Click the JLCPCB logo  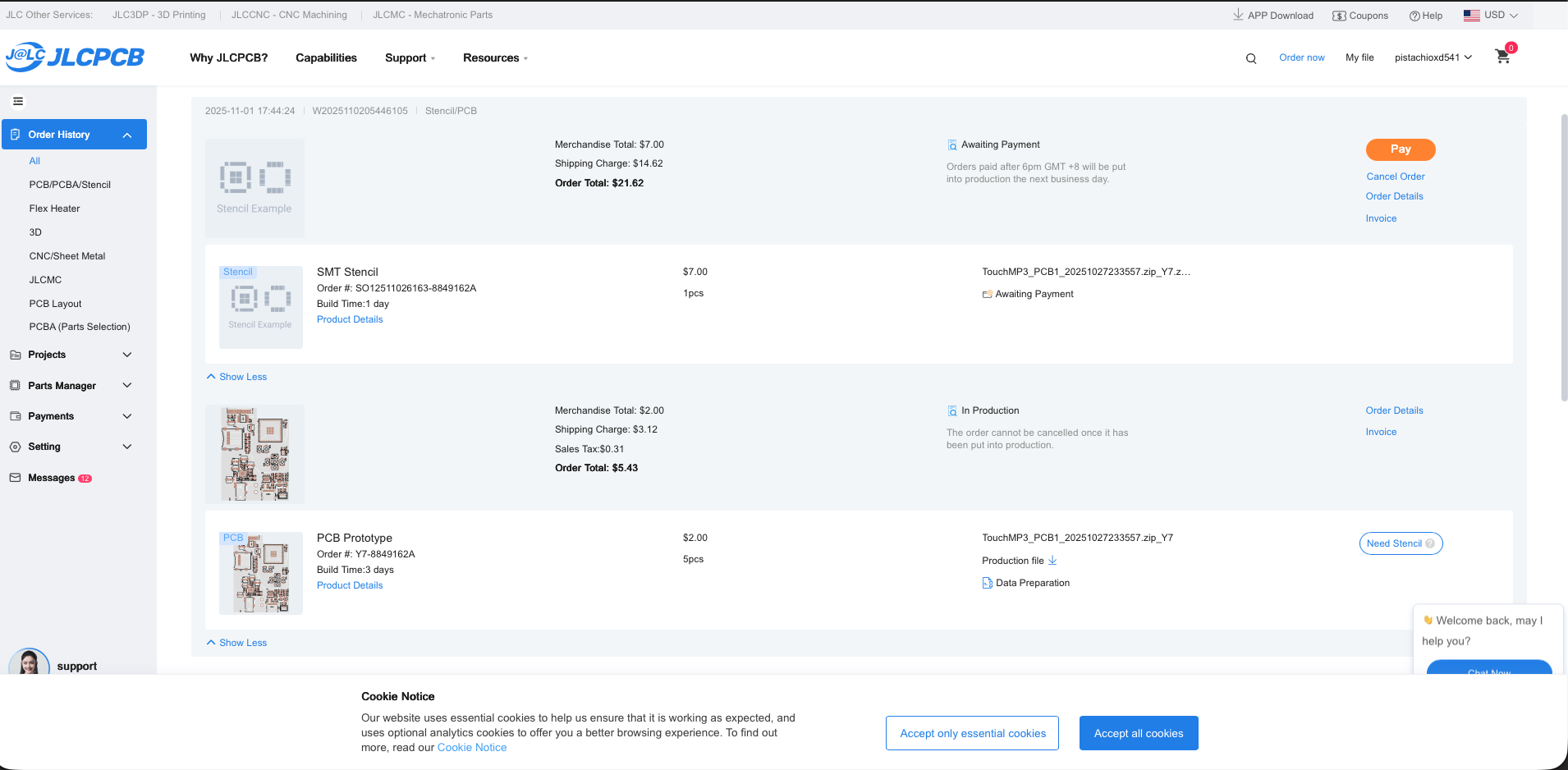[75, 57]
